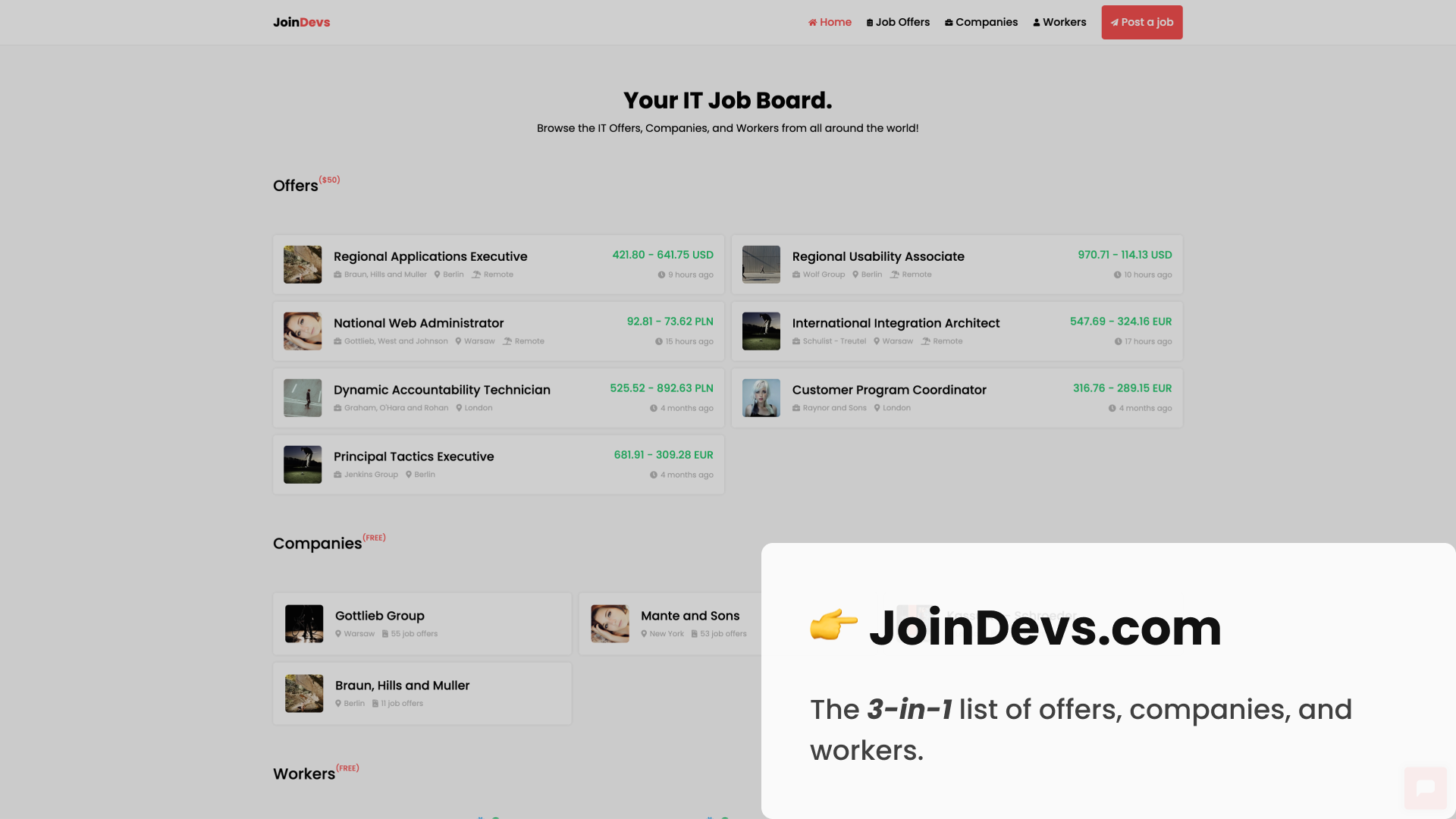Click the briefcase icon beside Job Offers
The image size is (1456, 819).
871,22
